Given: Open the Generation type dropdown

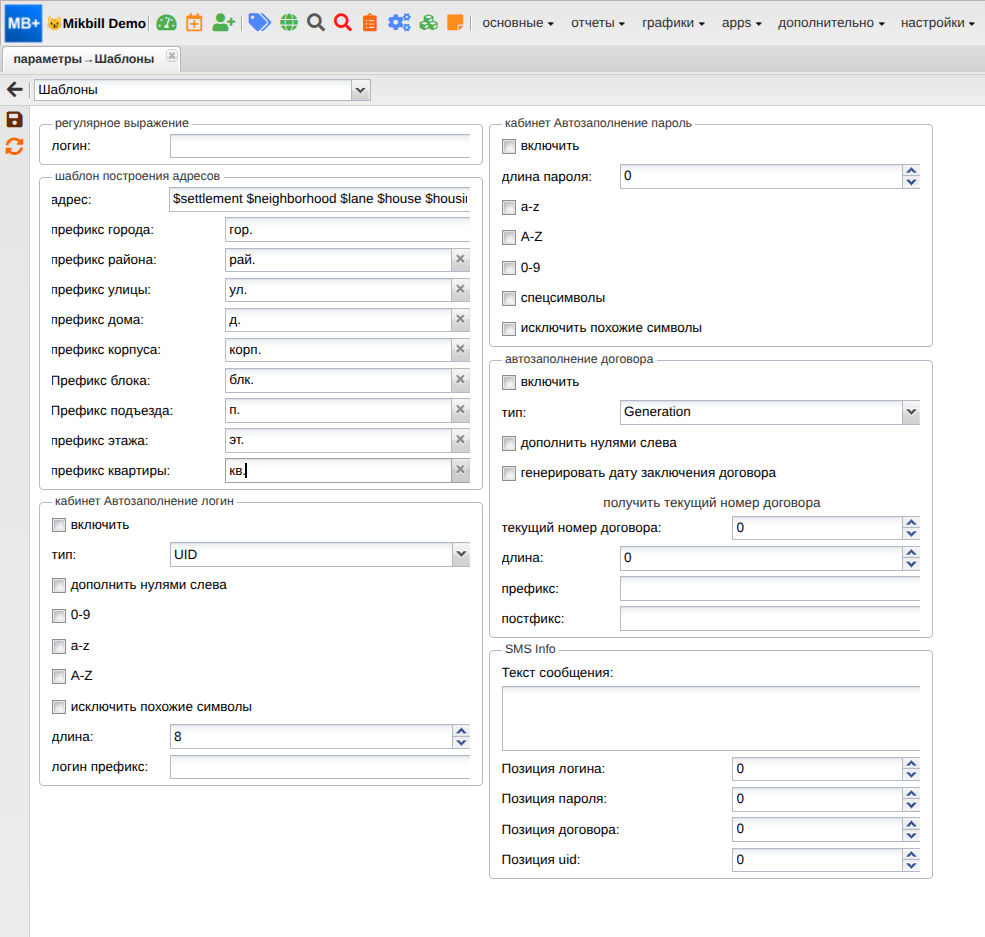Looking at the screenshot, I should (911, 412).
